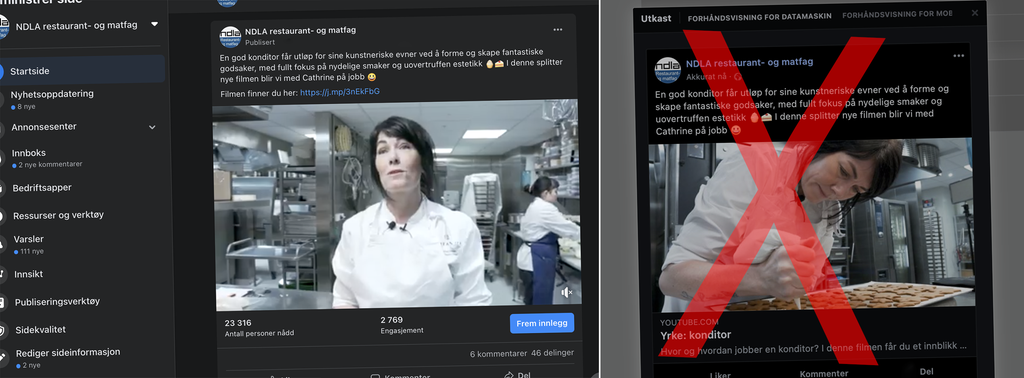Click the Akkurat nå timestamp

(706, 76)
